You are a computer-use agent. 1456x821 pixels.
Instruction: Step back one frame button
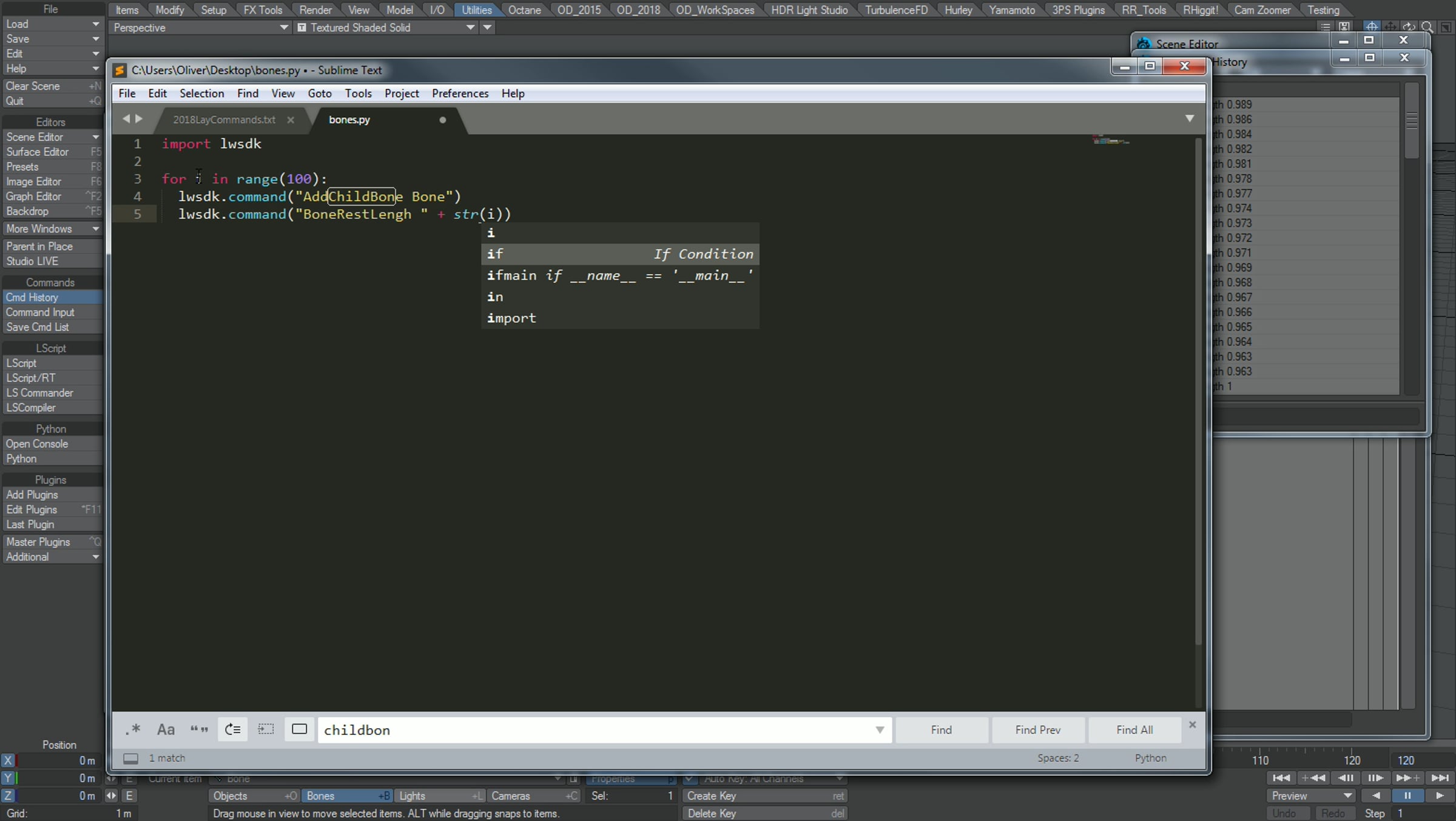point(1345,778)
